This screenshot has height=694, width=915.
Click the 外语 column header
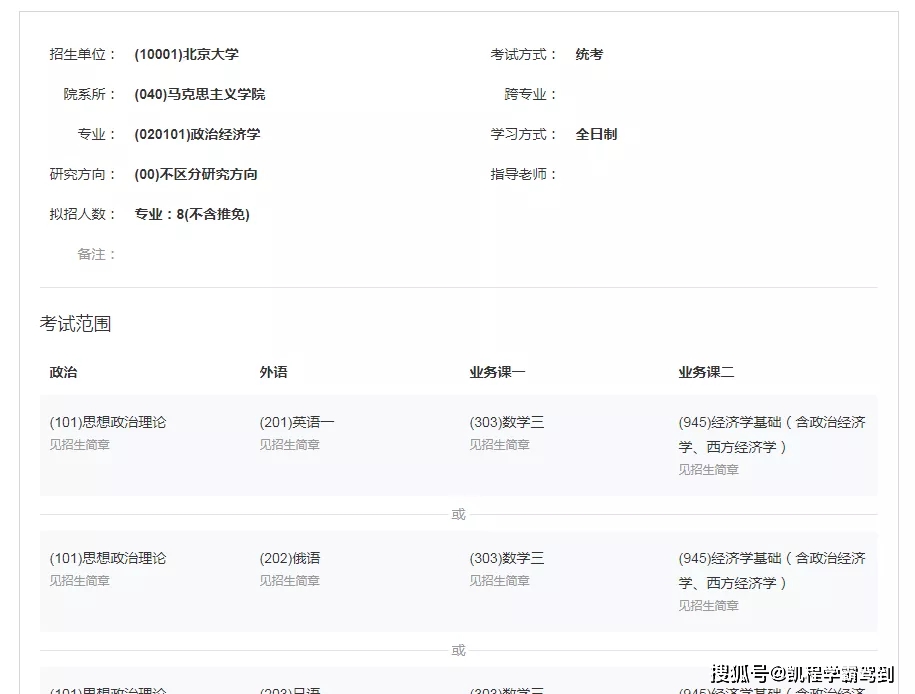pos(273,372)
